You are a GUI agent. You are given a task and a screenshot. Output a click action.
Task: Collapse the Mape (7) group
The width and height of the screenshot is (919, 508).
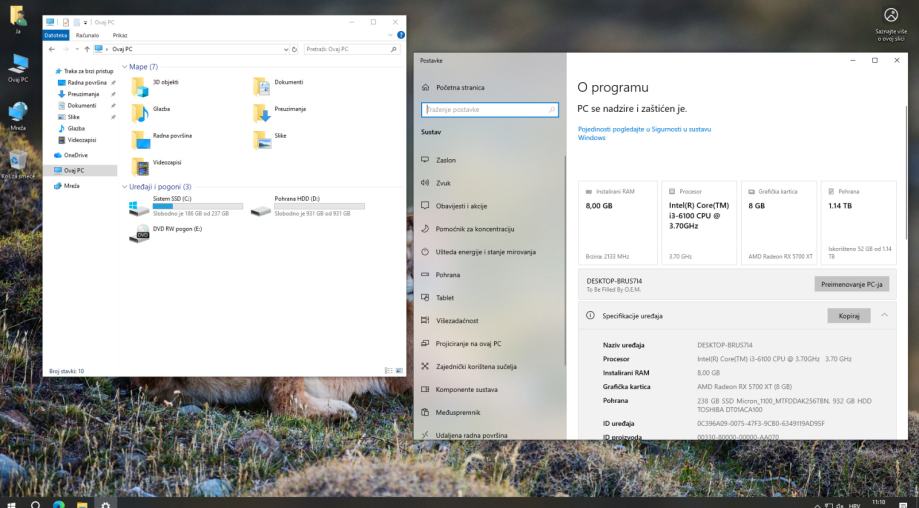tap(124, 67)
